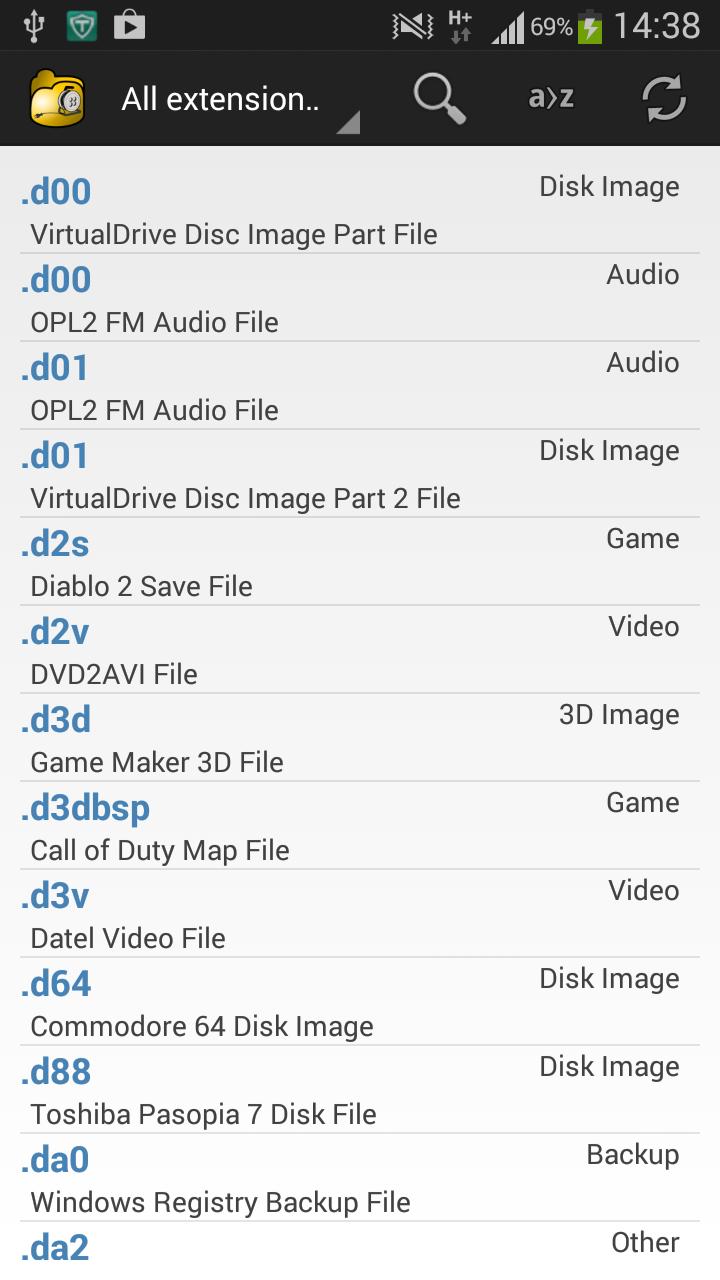
Task: Expand the All extensions dropdown
Action: (x=238, y=98)
